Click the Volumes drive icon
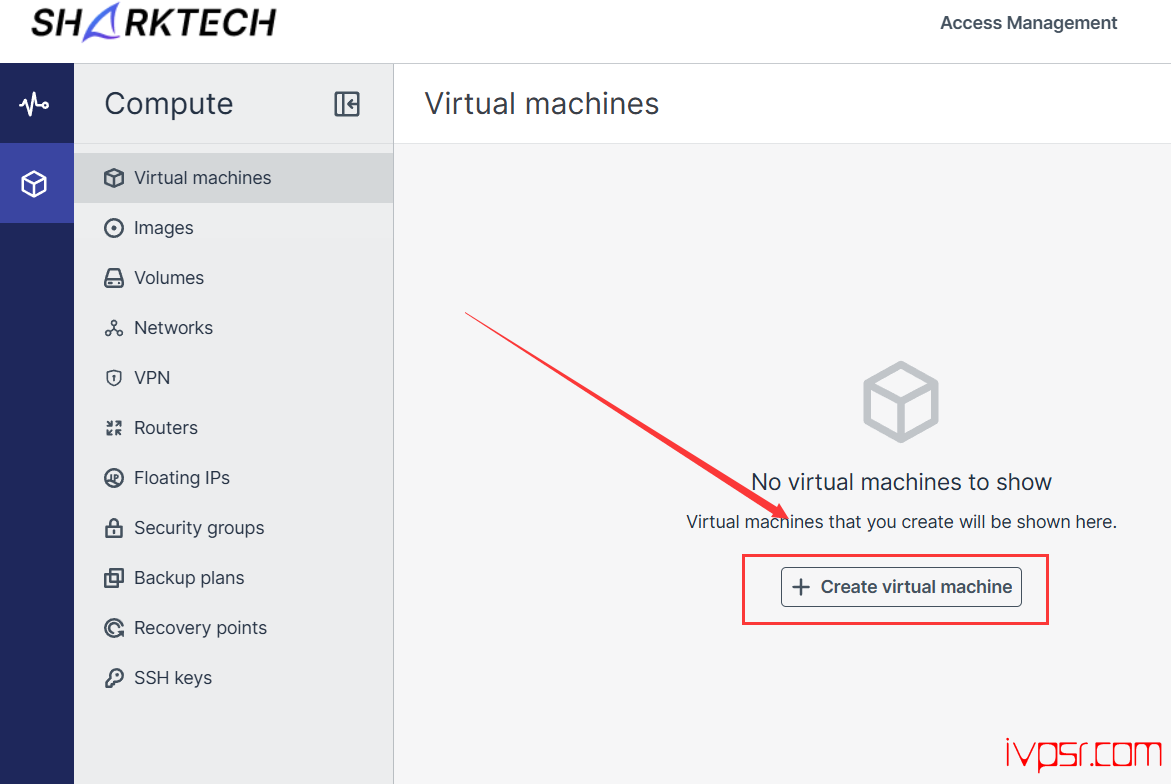The width and height of the screenshot is (1171, 784). point(114,278)
